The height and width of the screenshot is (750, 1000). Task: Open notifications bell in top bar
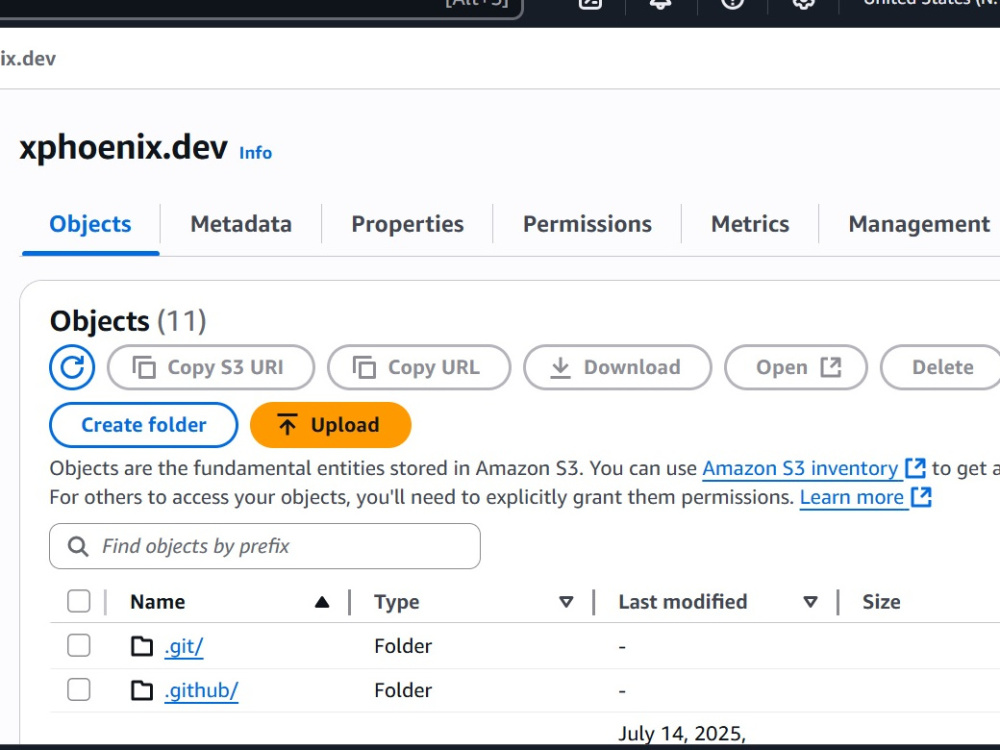661,4
